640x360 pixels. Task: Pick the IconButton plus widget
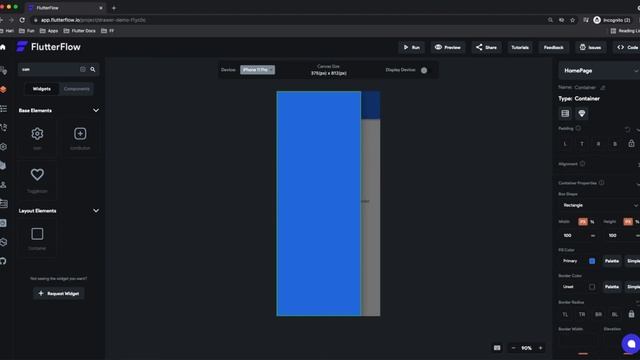point(80,133)
